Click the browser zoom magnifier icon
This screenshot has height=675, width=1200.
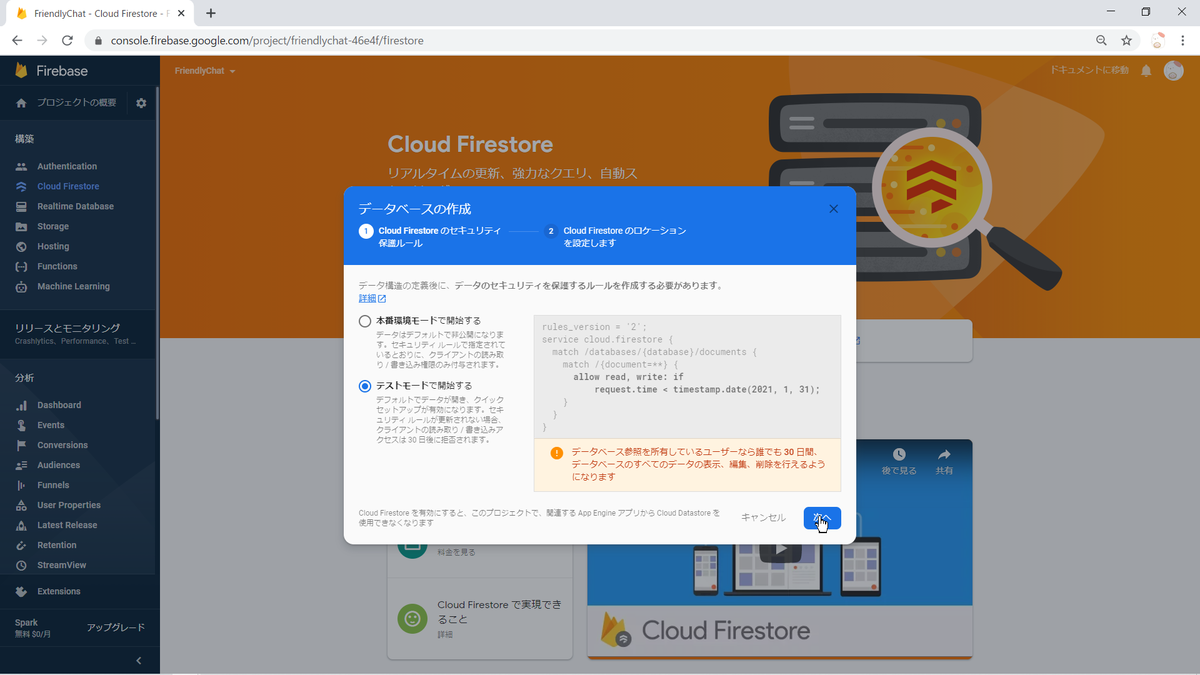pyautogui.click(x=1101, y=40)
